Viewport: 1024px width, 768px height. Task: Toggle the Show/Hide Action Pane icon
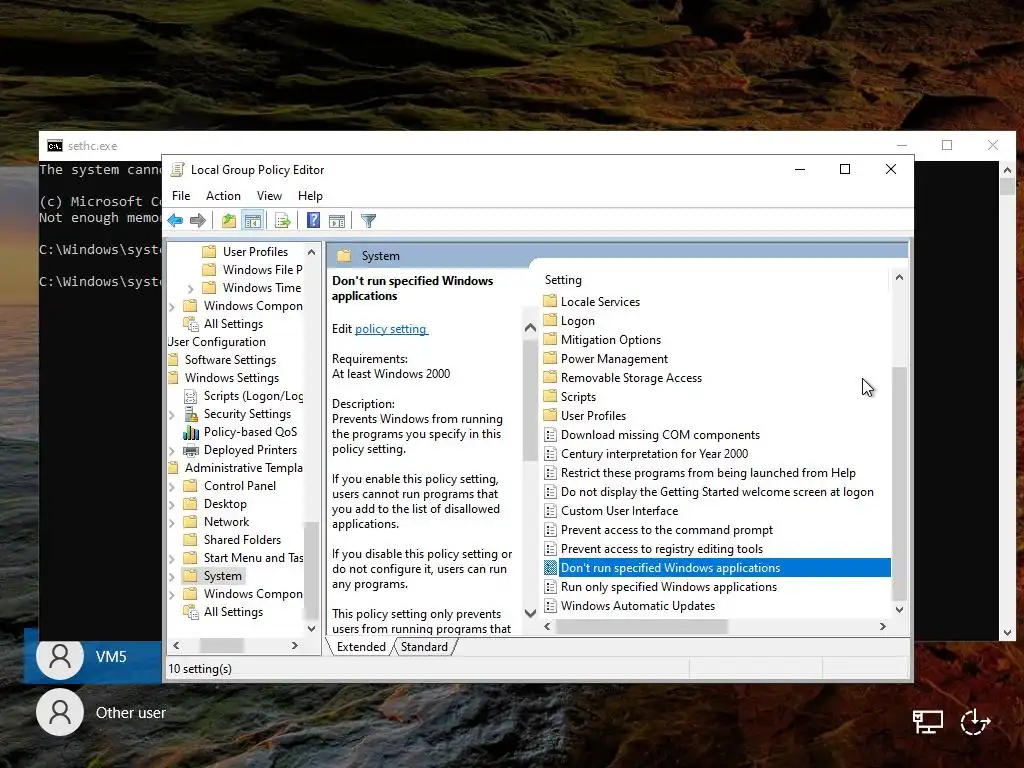point(337,221)
